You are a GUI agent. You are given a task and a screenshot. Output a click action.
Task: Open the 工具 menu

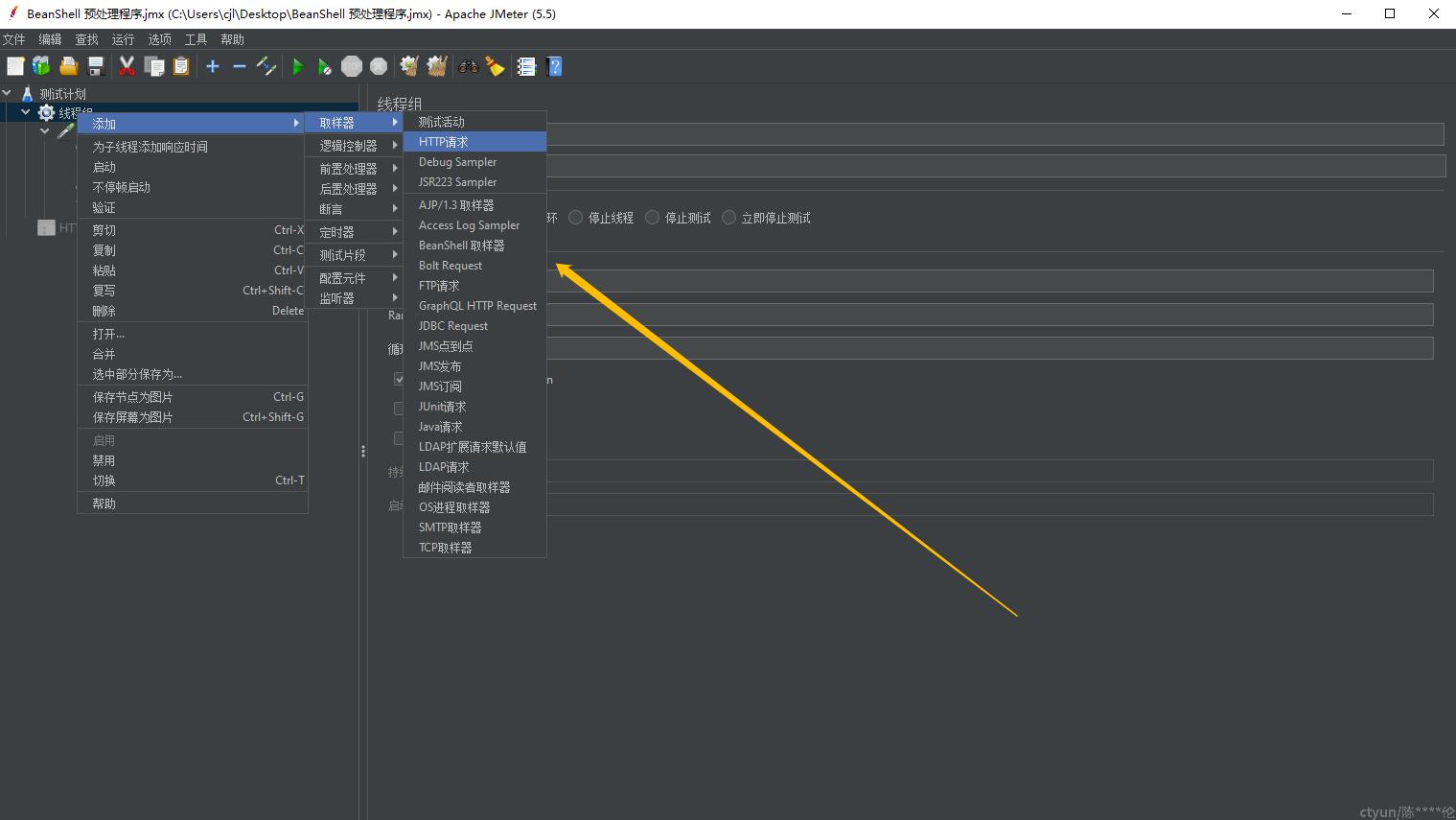pos(196,39)
